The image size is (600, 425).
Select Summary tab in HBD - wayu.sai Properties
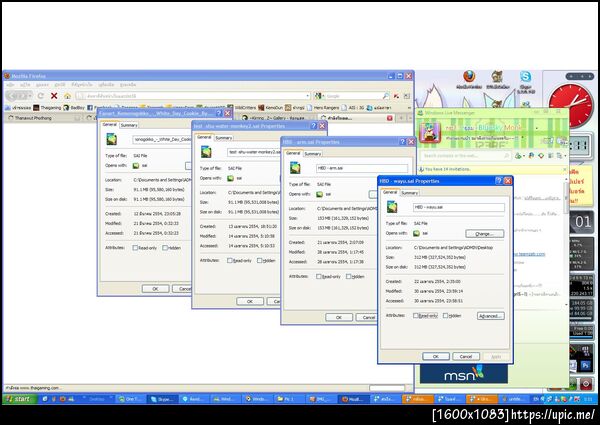pos(409,193)
